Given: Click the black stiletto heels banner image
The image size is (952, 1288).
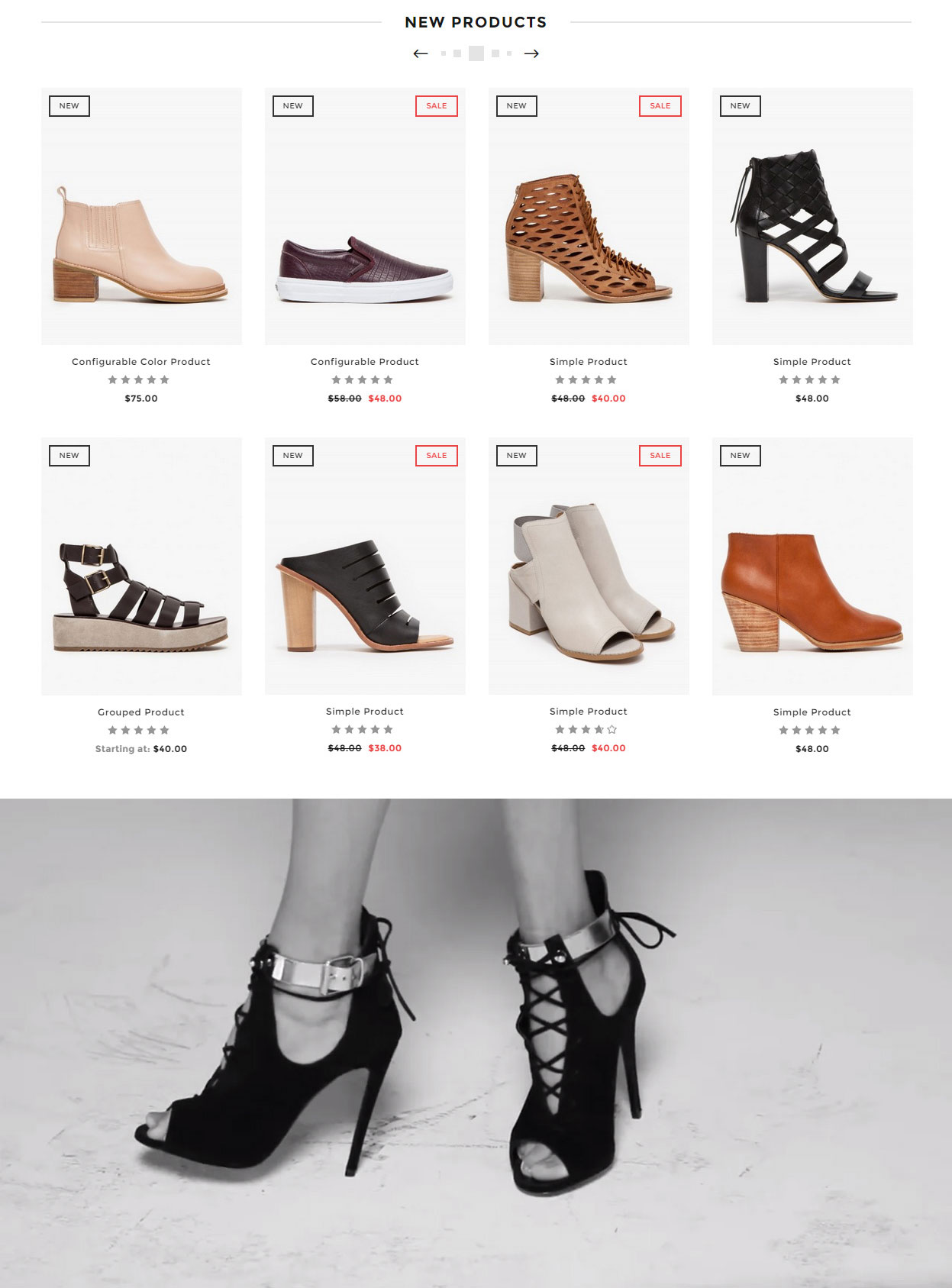Looking at the screenshot, I should point(476,1043).
